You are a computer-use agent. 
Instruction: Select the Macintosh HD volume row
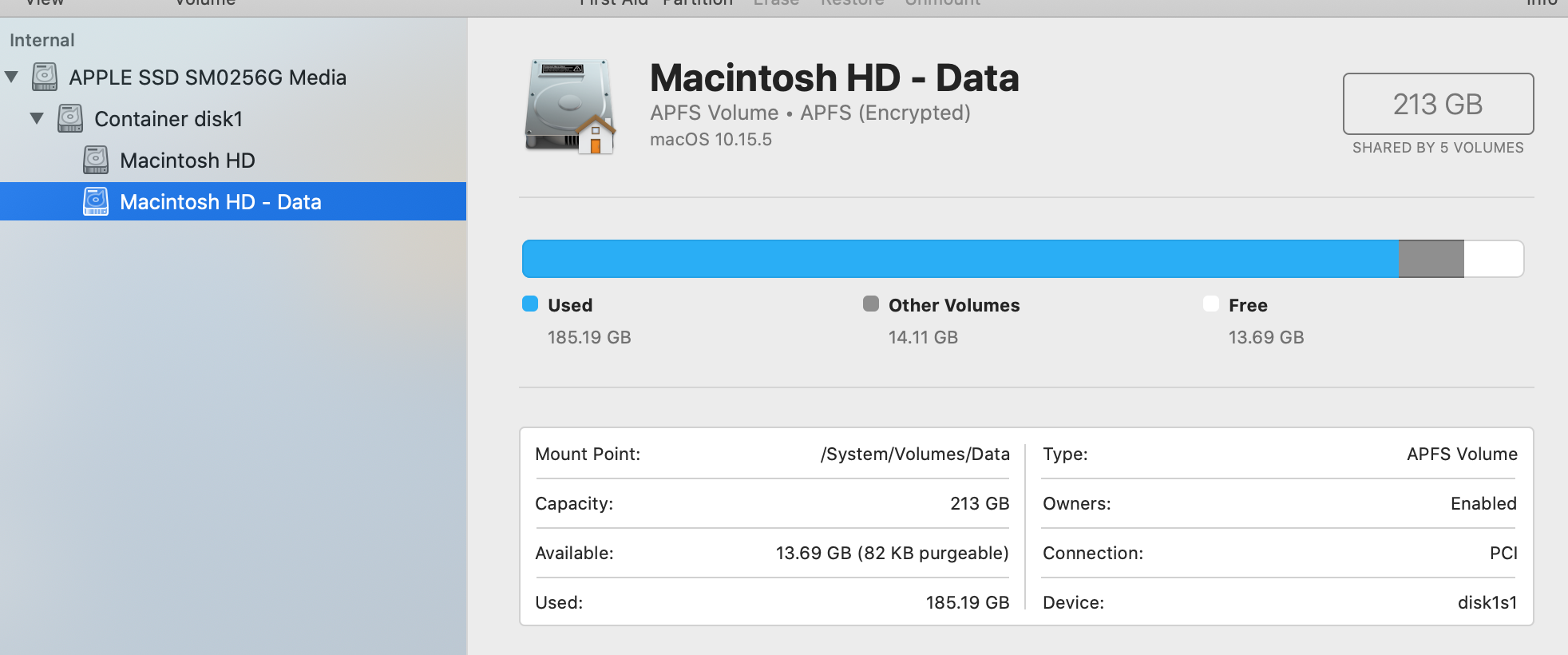[233, 161]
